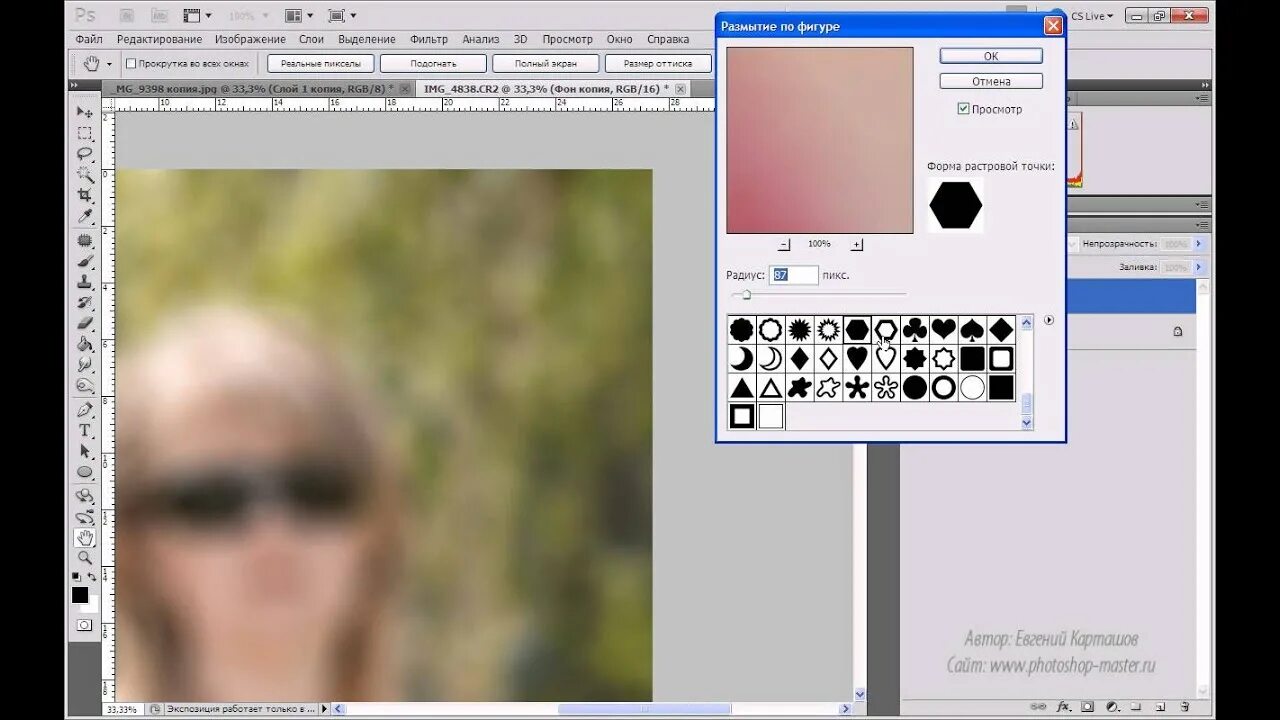
Task: Choose the filled crescent moon shape
Action: click(x=741, y=359)
